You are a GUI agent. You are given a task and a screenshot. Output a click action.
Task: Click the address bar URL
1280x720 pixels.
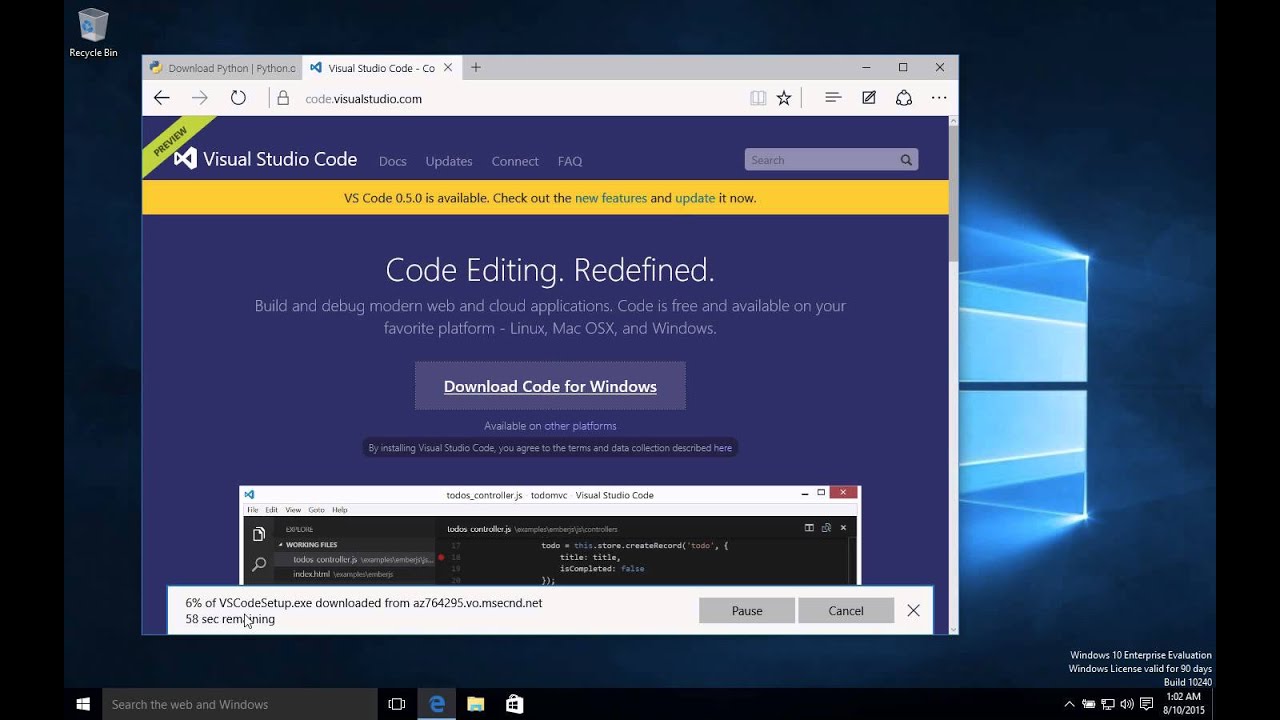(x=364, y=99)
